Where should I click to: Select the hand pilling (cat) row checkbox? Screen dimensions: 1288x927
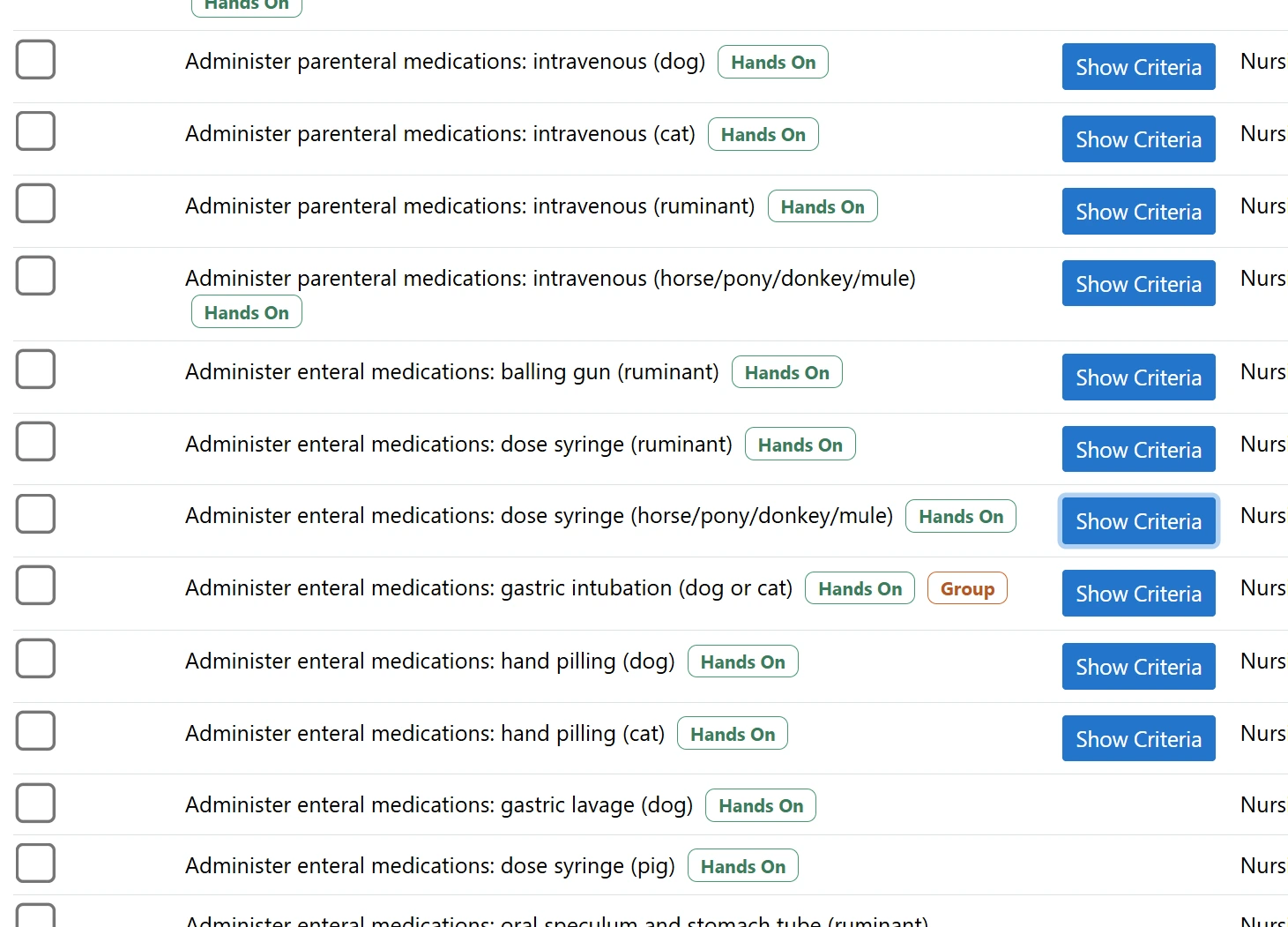[35, 731]
